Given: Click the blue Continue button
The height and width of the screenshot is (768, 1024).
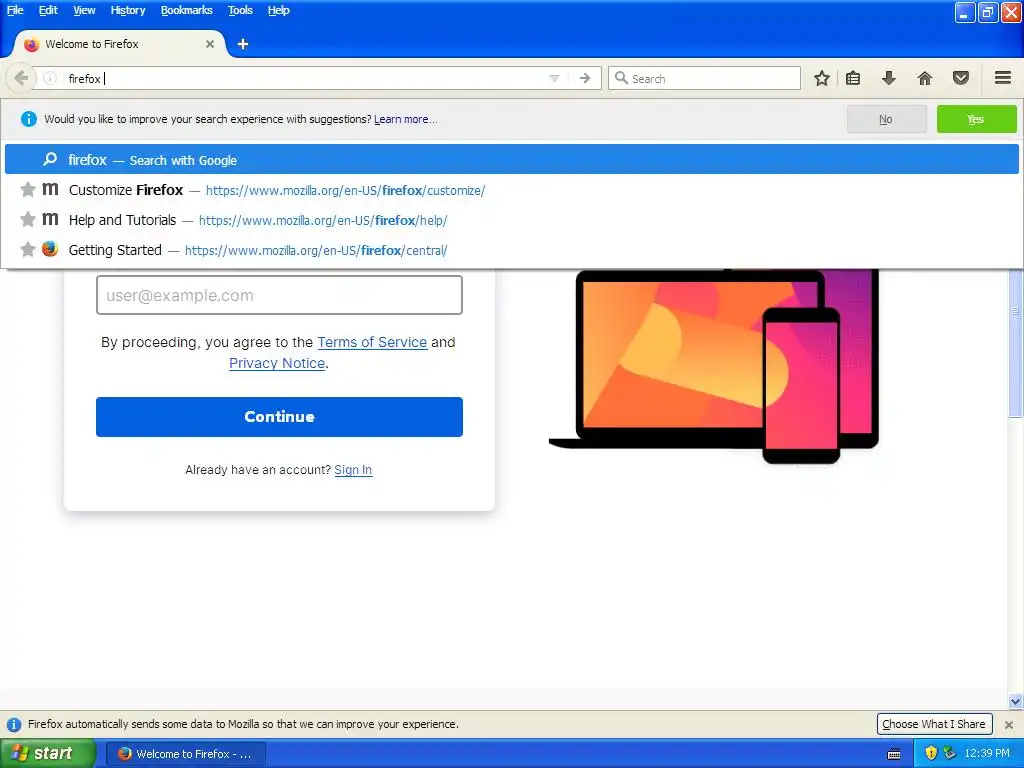Looking at the screenshot, I should pyautogui.click(x=280, y=417).
